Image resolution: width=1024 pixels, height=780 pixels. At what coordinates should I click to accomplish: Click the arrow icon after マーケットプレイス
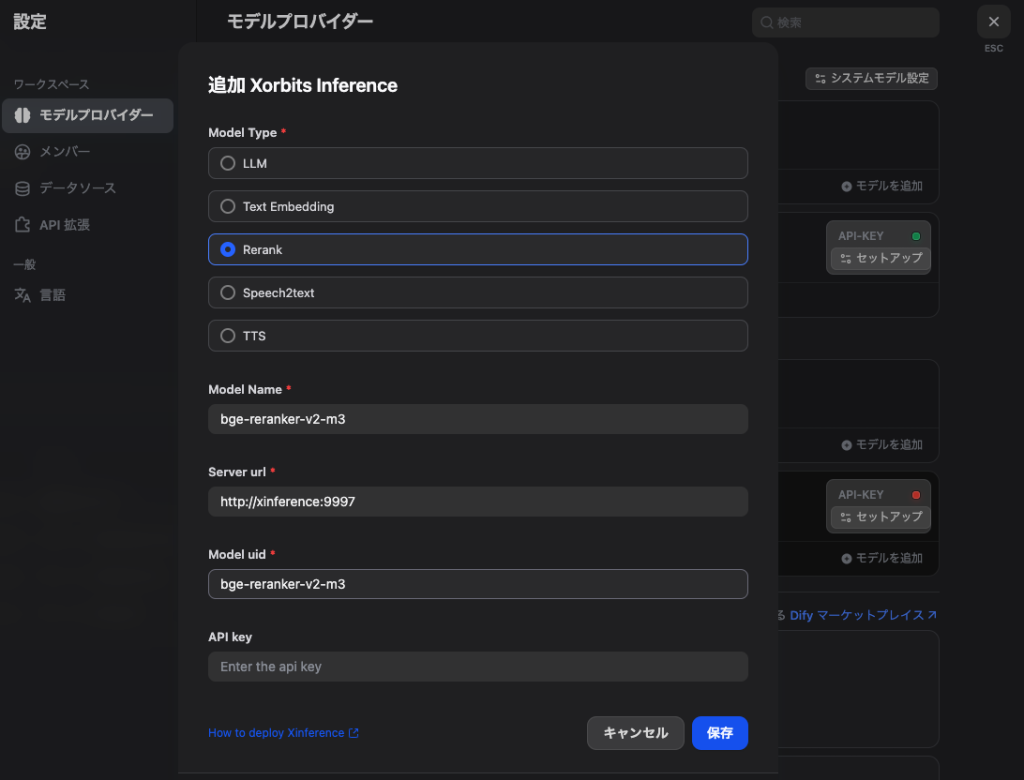pos(932,615)
